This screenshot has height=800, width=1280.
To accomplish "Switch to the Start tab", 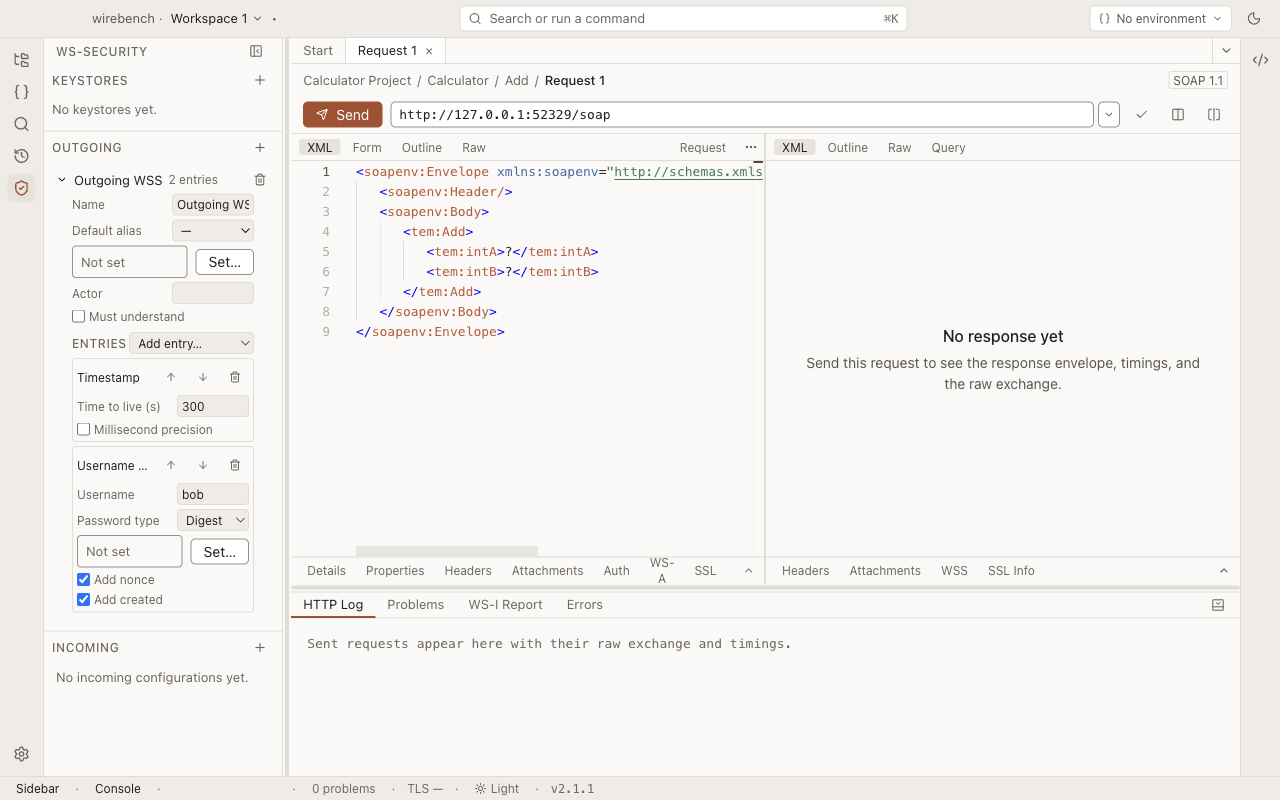I will click(x=318, y=51).
